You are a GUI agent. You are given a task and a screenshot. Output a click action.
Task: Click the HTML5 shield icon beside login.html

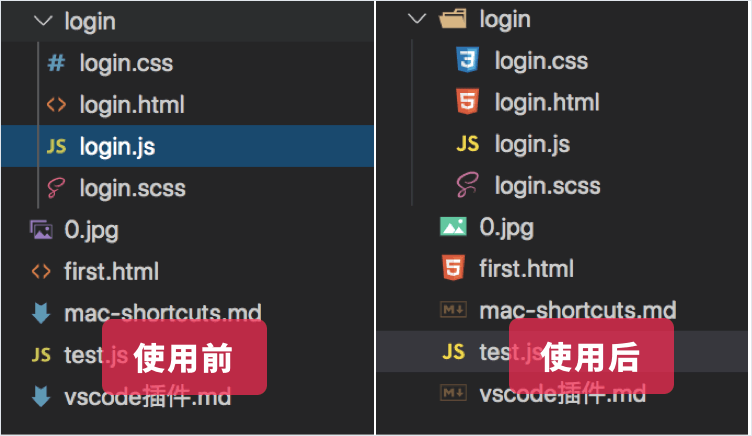coord(468,101)
